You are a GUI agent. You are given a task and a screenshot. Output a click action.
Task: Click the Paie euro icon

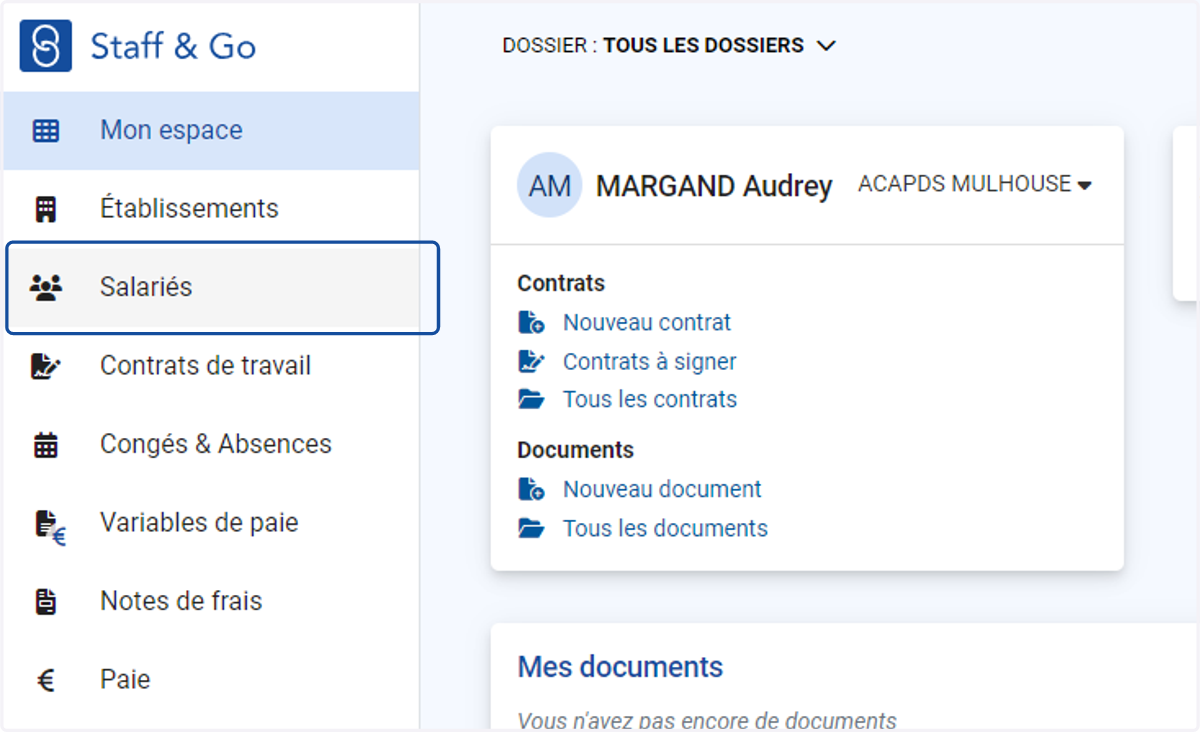[x=46, y=681]
